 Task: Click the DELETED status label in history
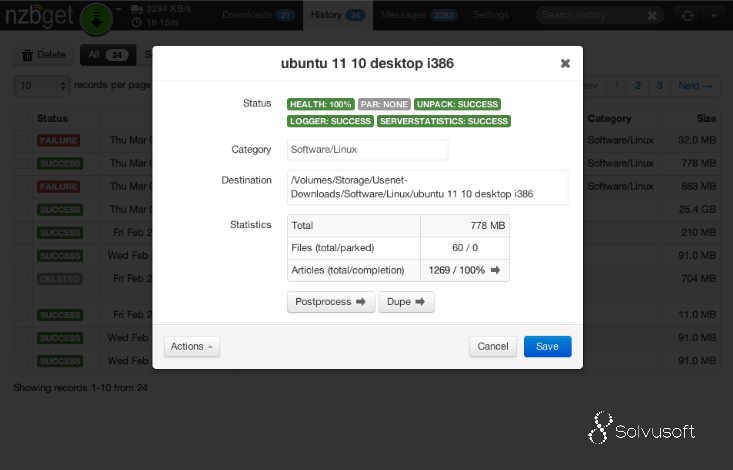tap(60, 279)
